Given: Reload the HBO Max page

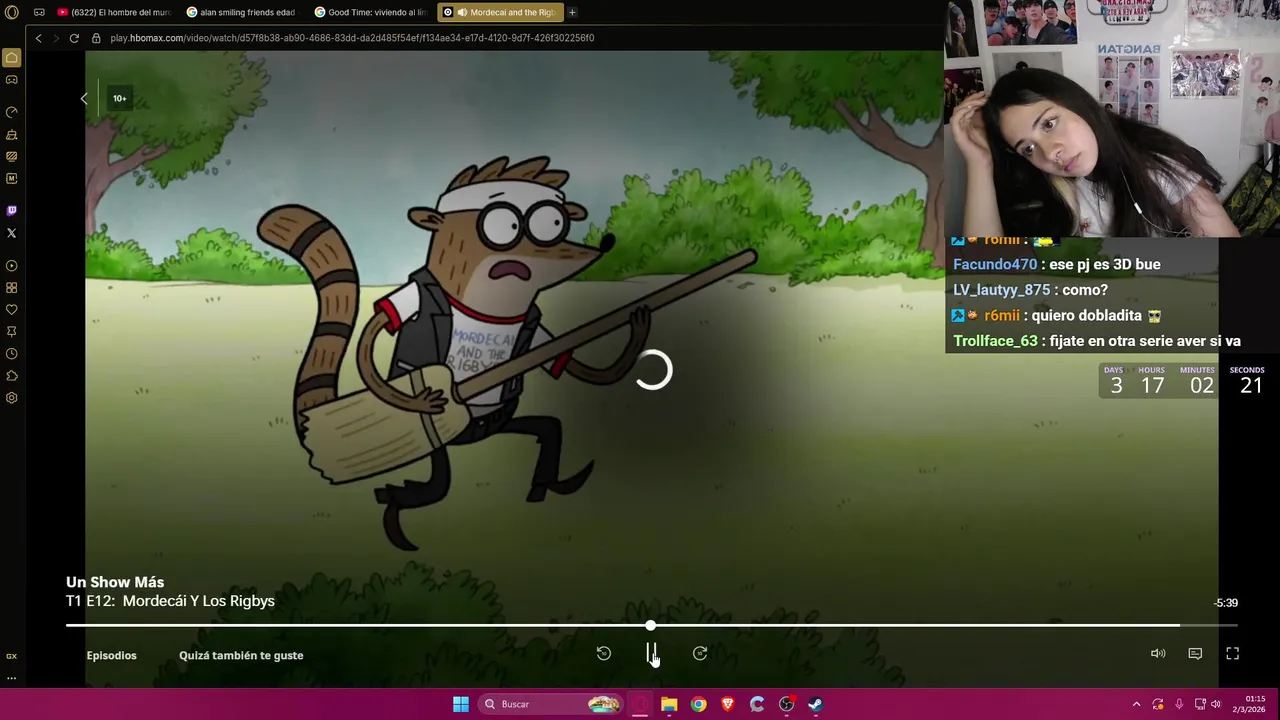Looking at the screenshot, I should 74,38.
